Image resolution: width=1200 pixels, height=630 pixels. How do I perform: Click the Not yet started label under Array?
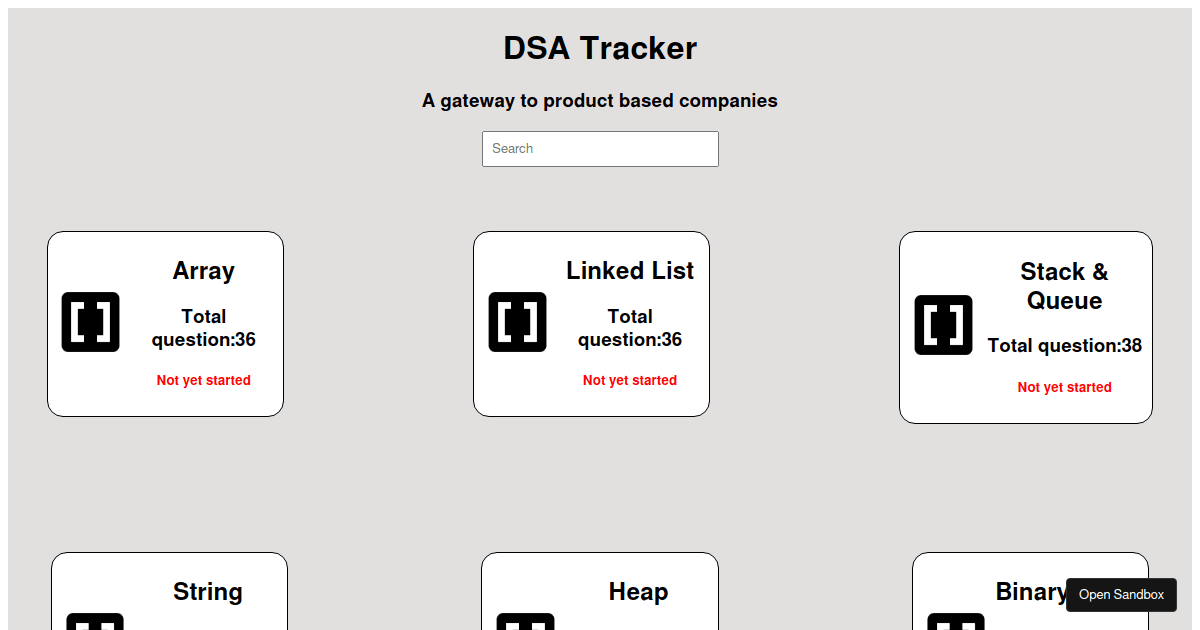(x=203, y=380)
